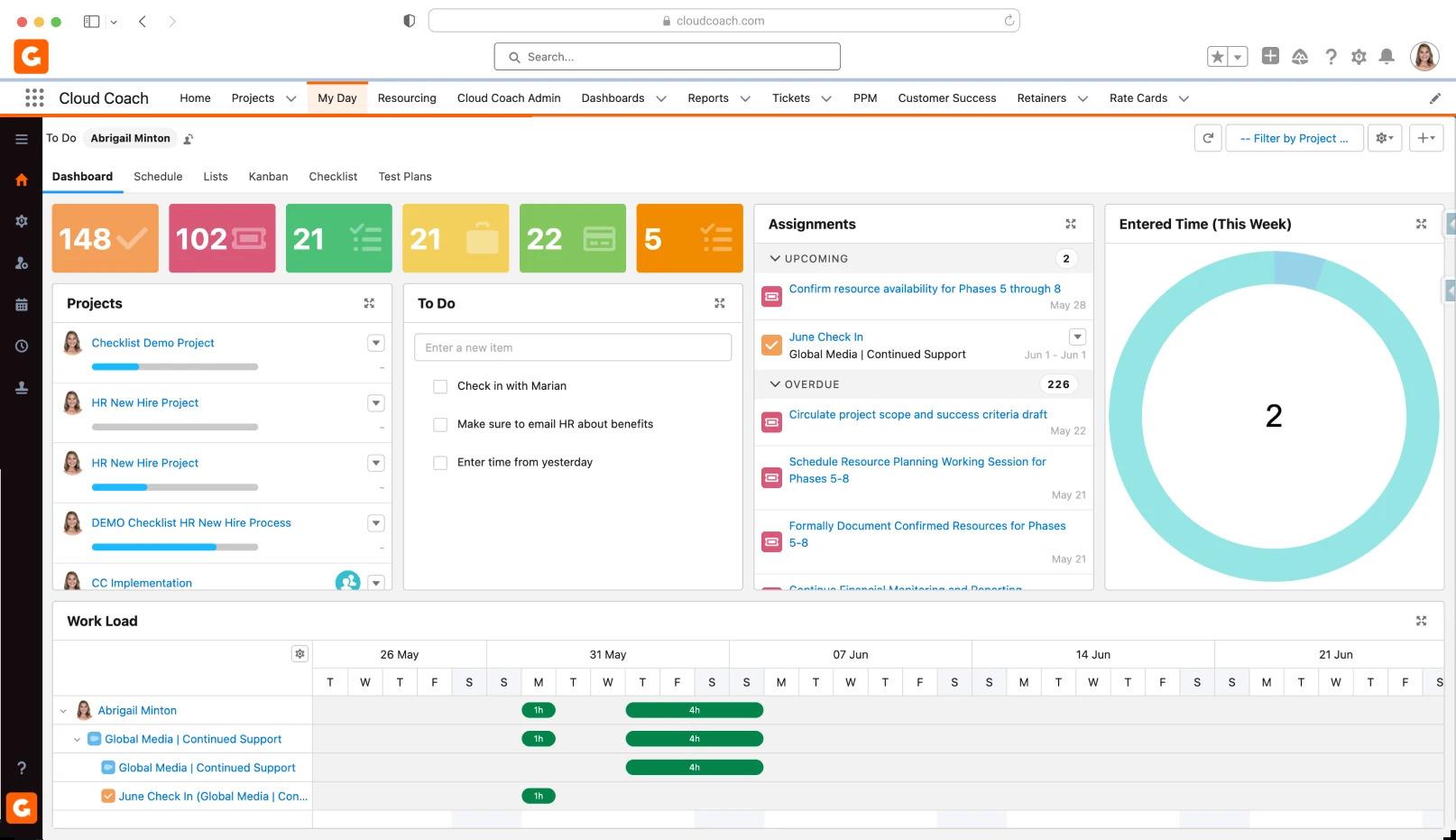Open the Tickets tab dropdown arrow
Screen dimensions: 1456x840
826,98
